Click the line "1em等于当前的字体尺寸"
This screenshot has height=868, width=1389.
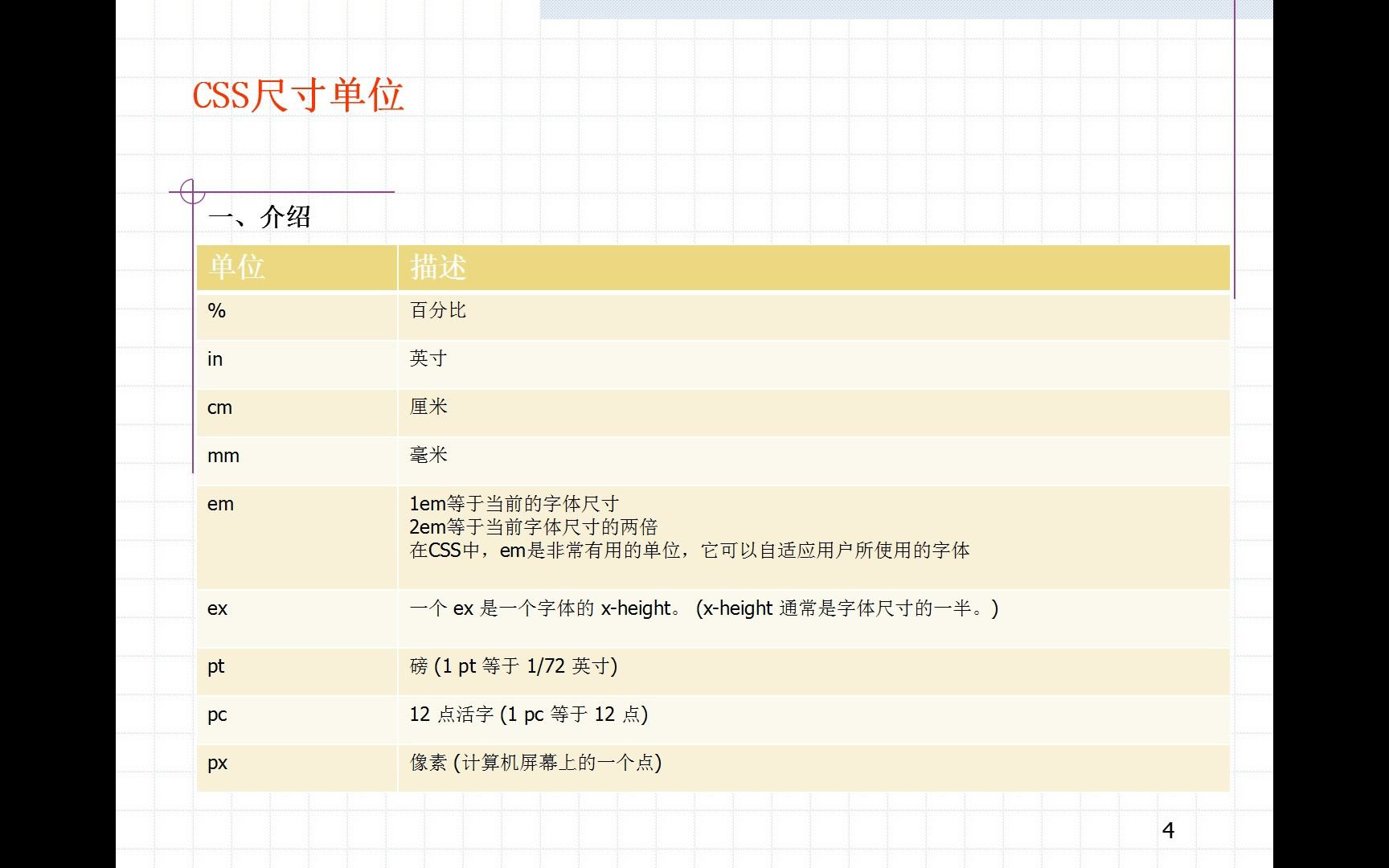click(x=514, y=504)
